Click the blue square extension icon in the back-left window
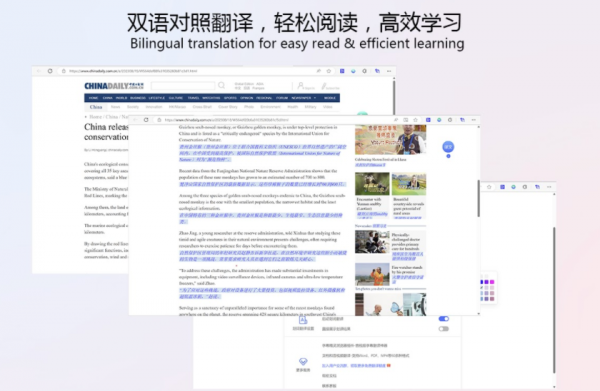Viewport: 600px width, 391px height. (x=342, y=71)
